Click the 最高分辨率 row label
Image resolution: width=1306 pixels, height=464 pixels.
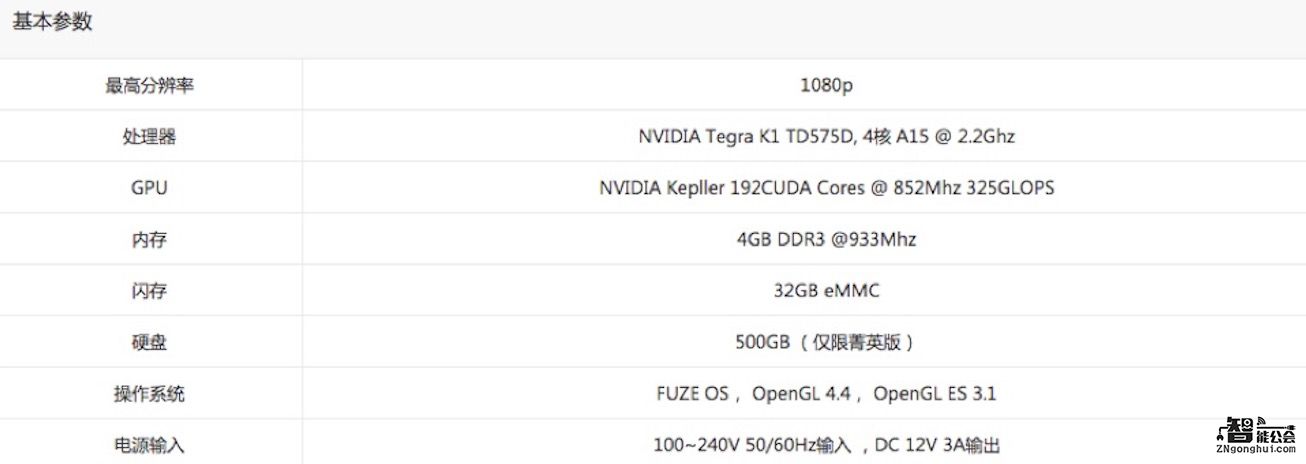pyautogui.click(x=150, y=85)
